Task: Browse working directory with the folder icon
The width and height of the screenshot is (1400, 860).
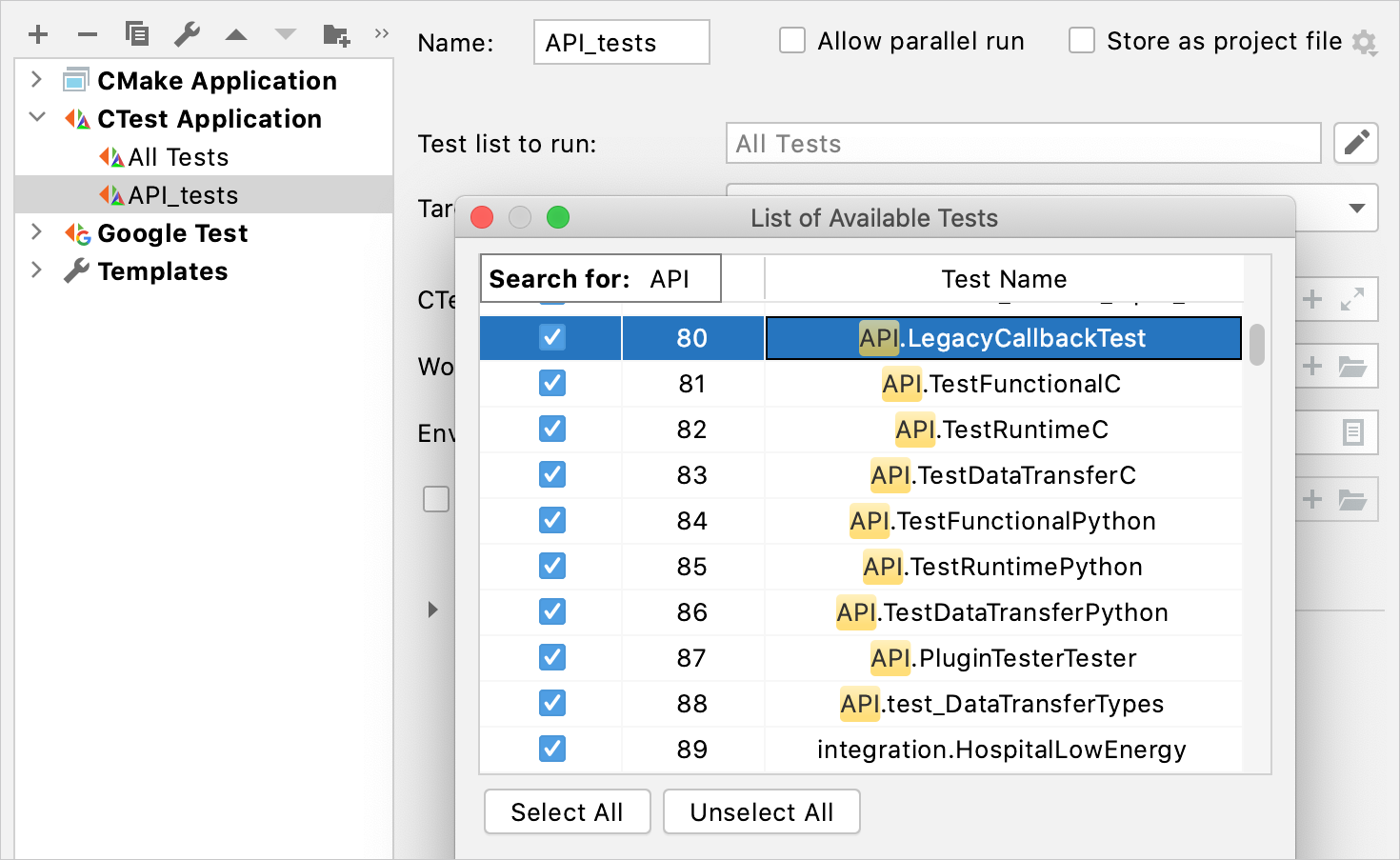Action: [1355, 367]
